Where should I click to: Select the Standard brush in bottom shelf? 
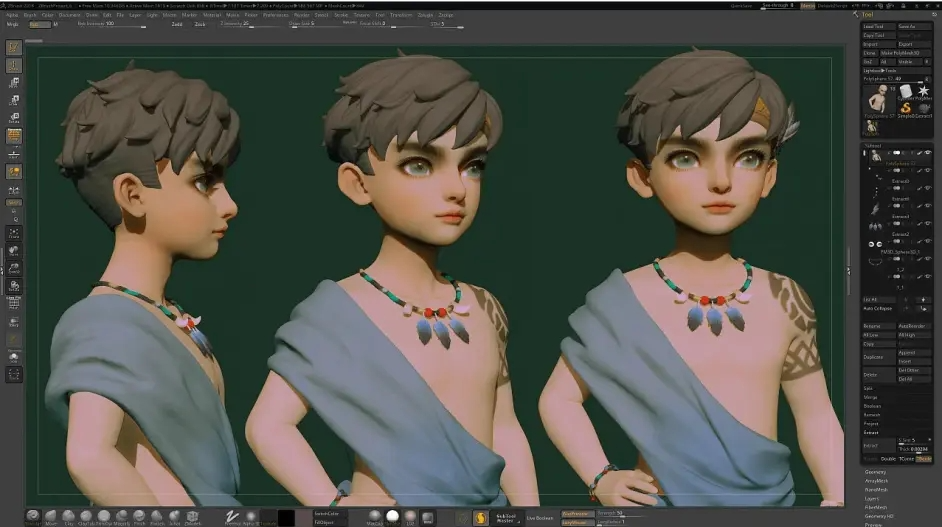(x=33, y=516)
